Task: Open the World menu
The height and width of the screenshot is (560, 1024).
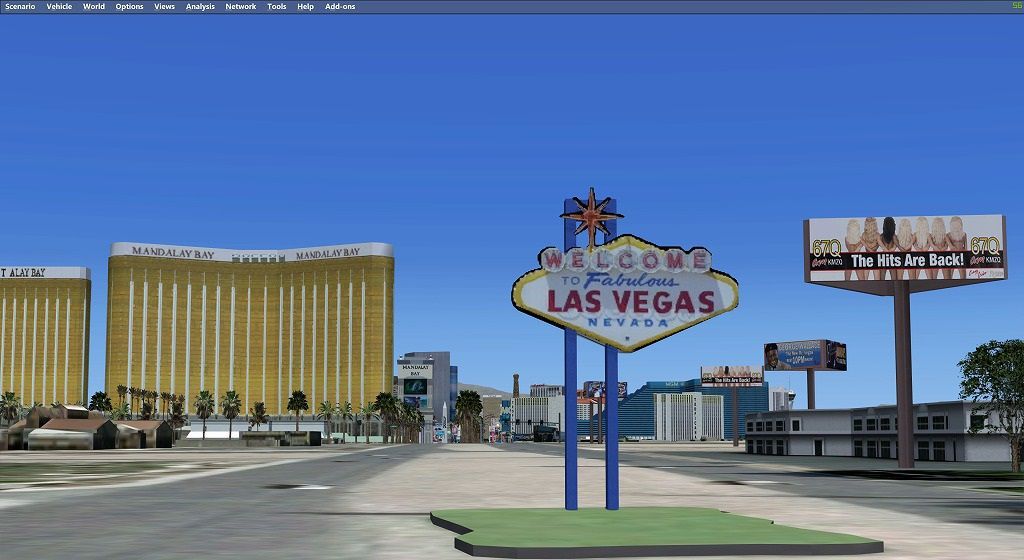Action: pos(94,7)
